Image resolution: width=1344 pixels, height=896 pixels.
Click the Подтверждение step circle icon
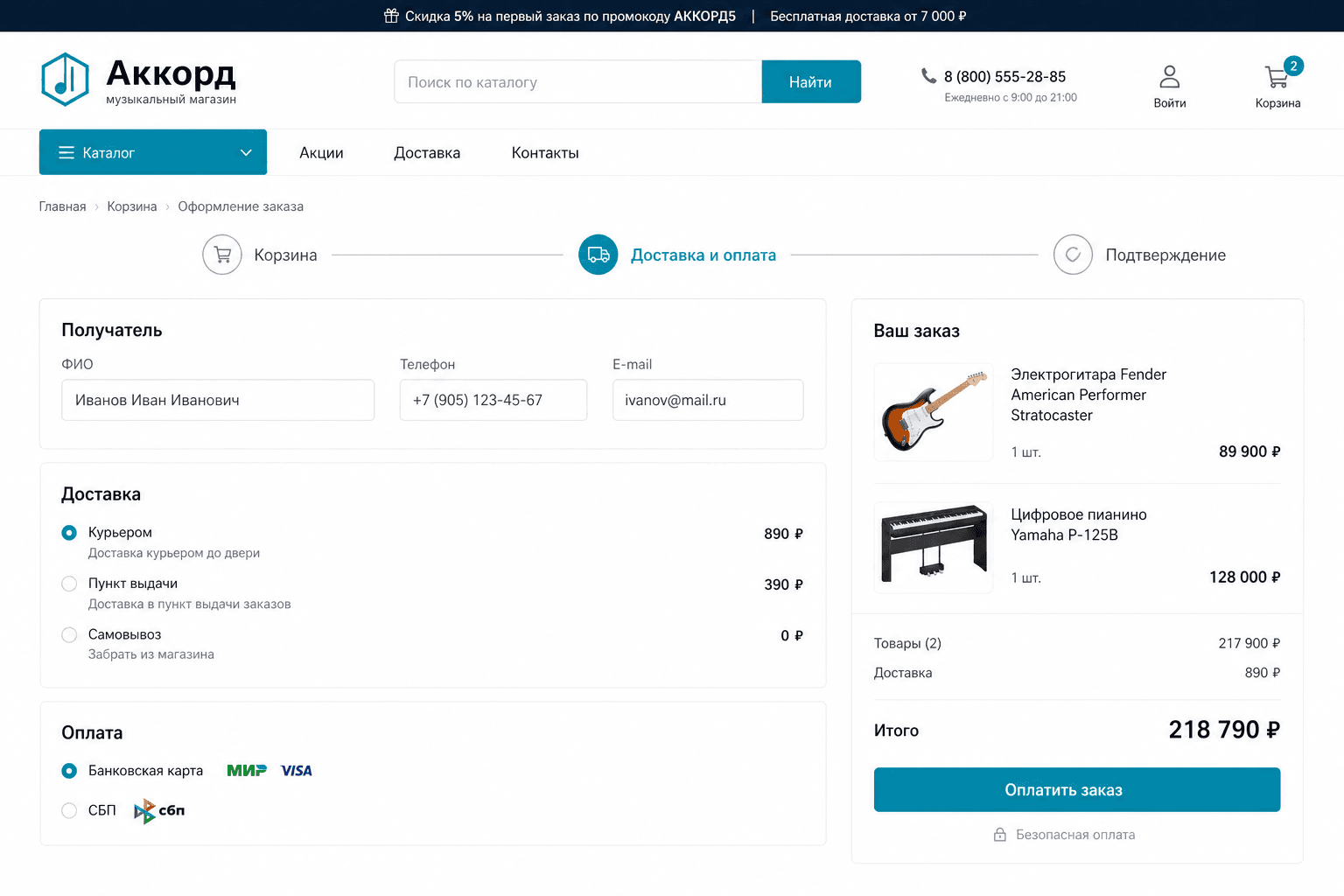pos(1073,255)
